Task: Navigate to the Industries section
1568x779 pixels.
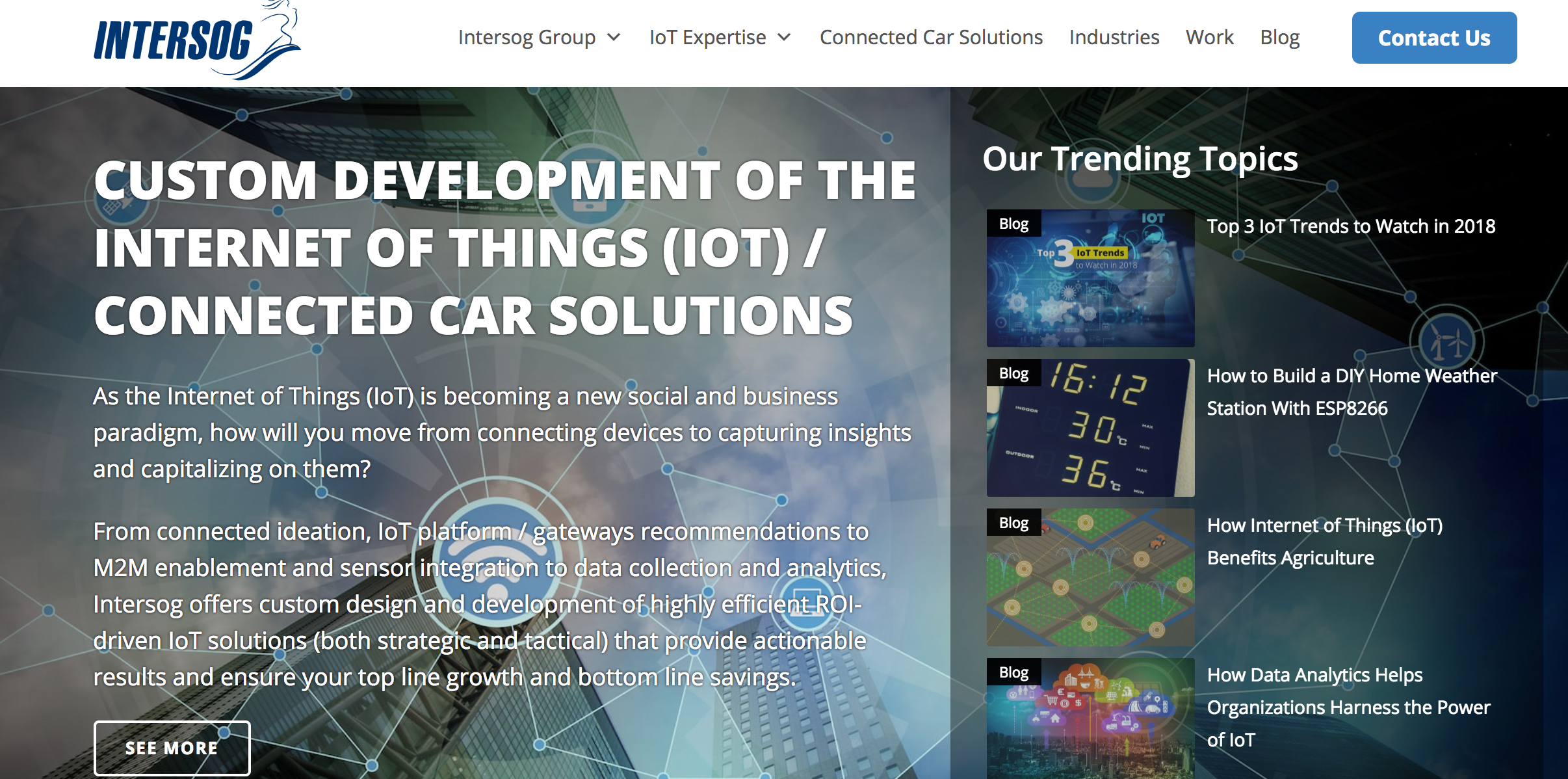Action: tap(1114, 37)
